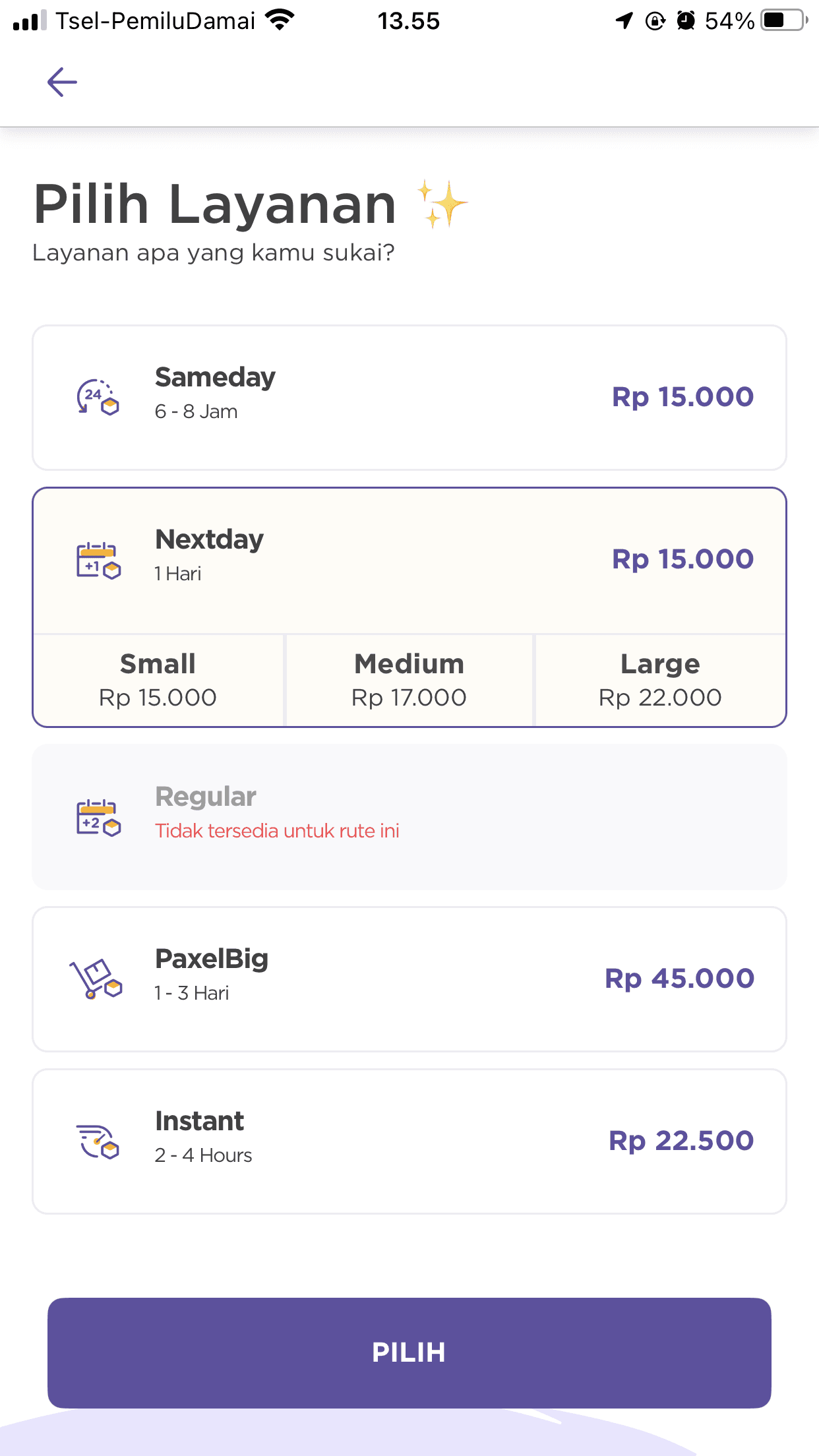Tap the sparkle emoji beside Pilih Layanan
The width and height of the screenshot is (819, 1456).
tap(441, 204)
